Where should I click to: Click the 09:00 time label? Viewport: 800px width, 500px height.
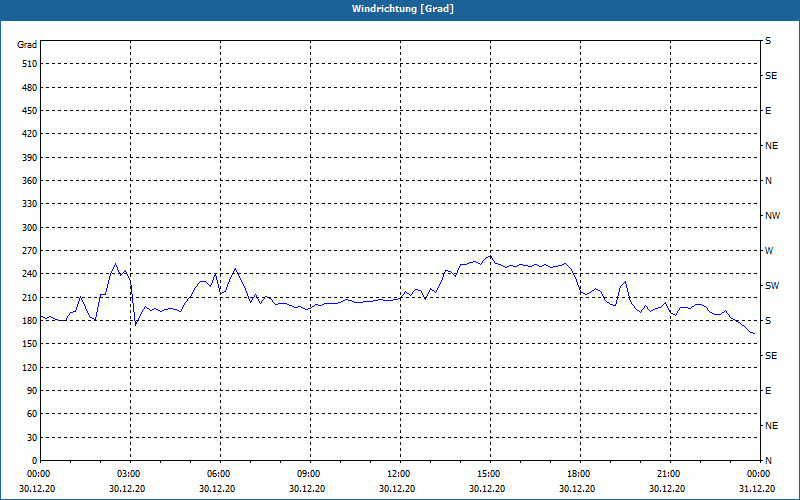[309, 473]
